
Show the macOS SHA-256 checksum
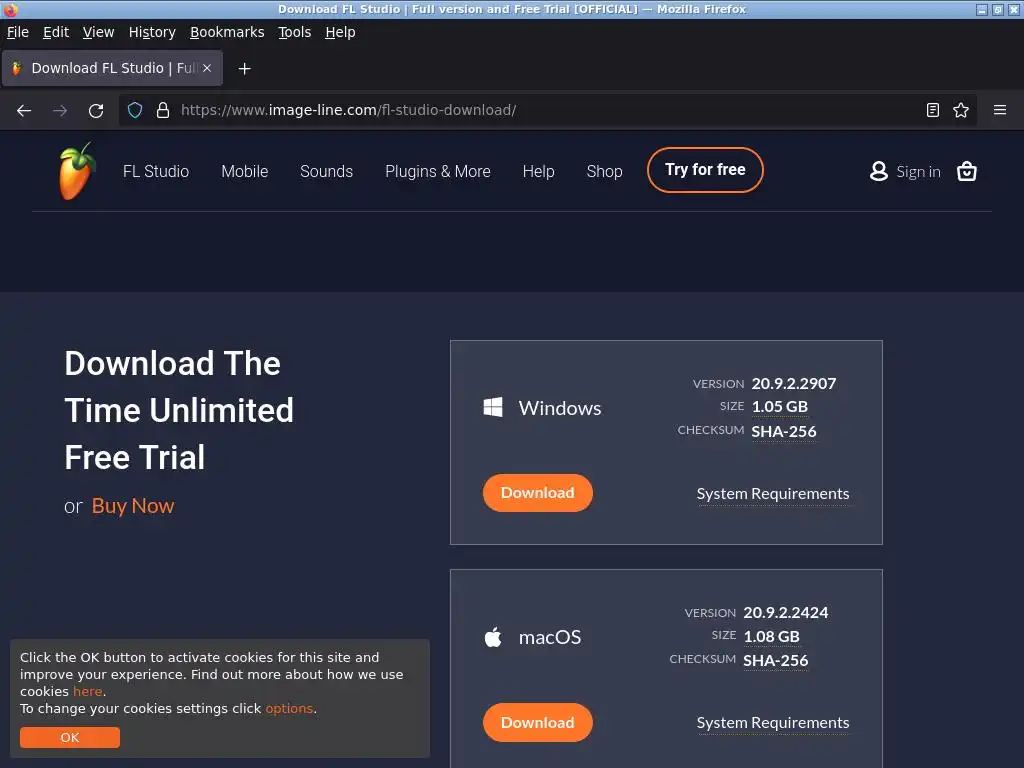click(775, 661)
